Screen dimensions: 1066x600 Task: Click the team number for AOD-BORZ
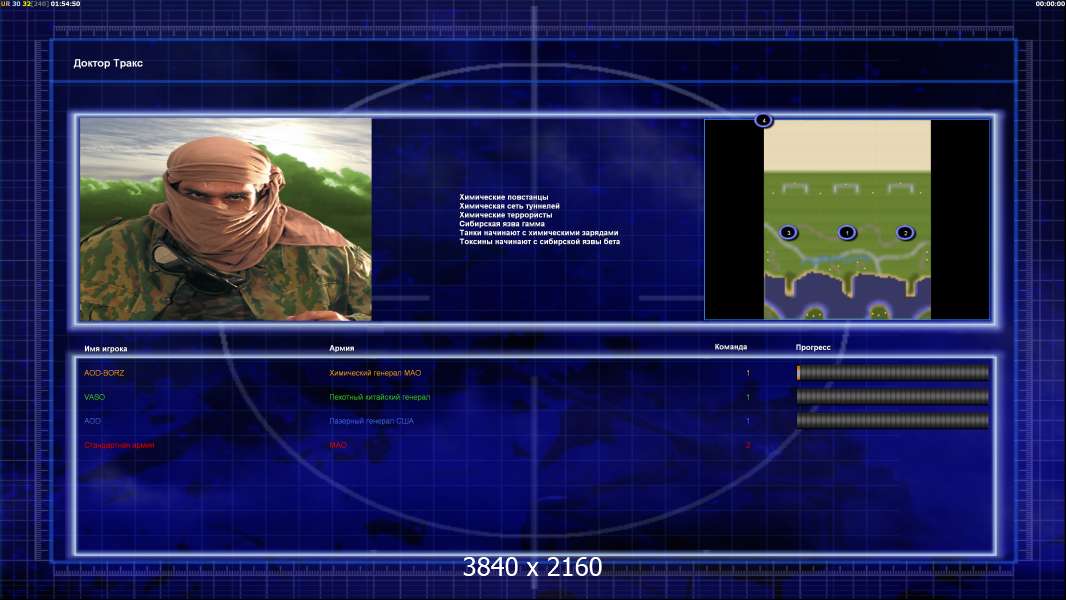click(748, 373)
